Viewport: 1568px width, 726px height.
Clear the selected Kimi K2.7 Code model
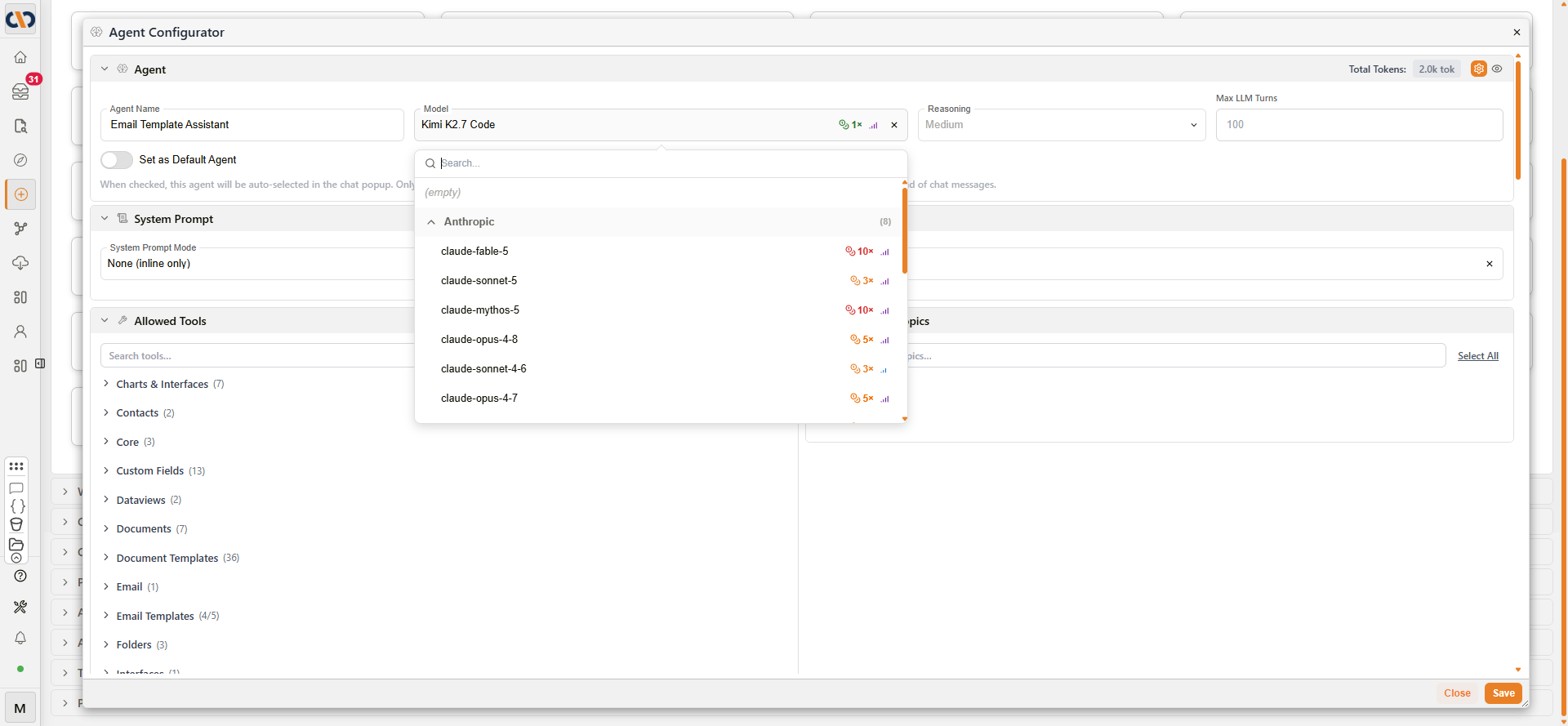coord(894,125)
